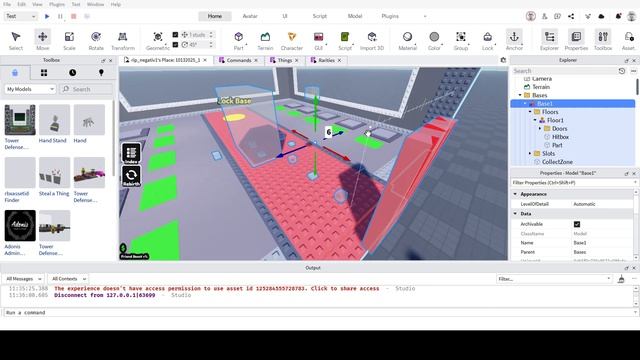Open the Script ribbon tab

(x=320, y=16)
